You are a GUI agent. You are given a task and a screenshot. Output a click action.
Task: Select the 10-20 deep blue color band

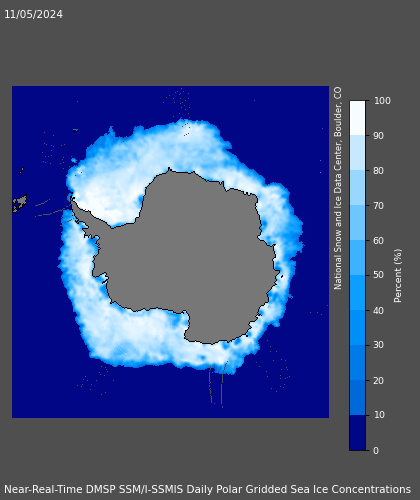357,397
